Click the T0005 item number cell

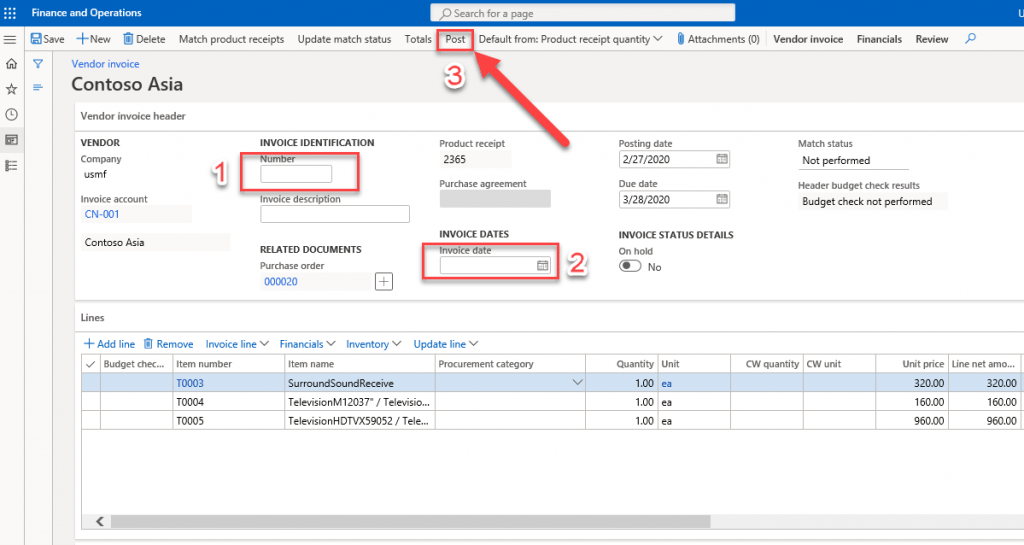coord(229,421)
